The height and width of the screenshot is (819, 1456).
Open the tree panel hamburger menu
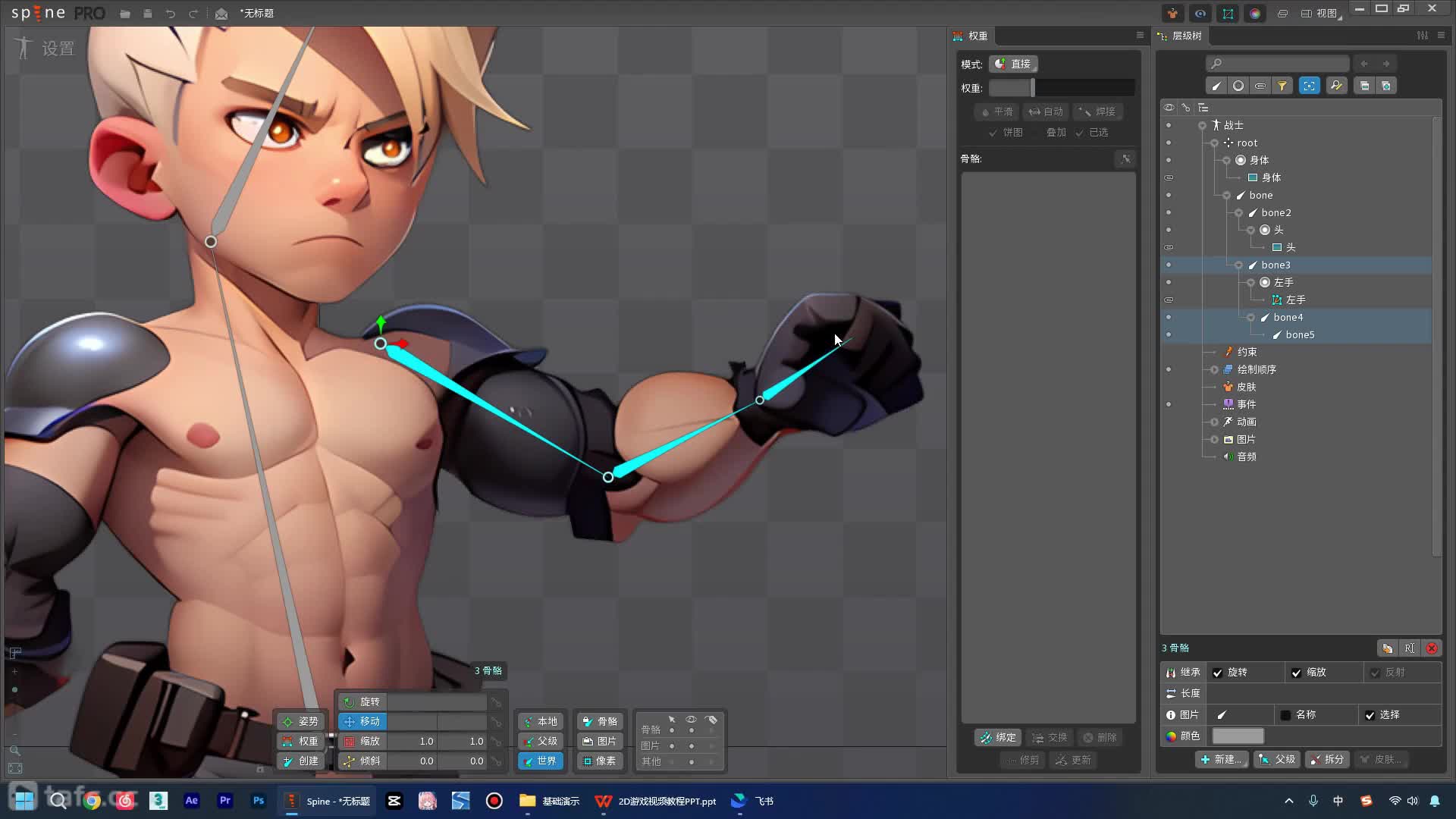coord(1441,35)
